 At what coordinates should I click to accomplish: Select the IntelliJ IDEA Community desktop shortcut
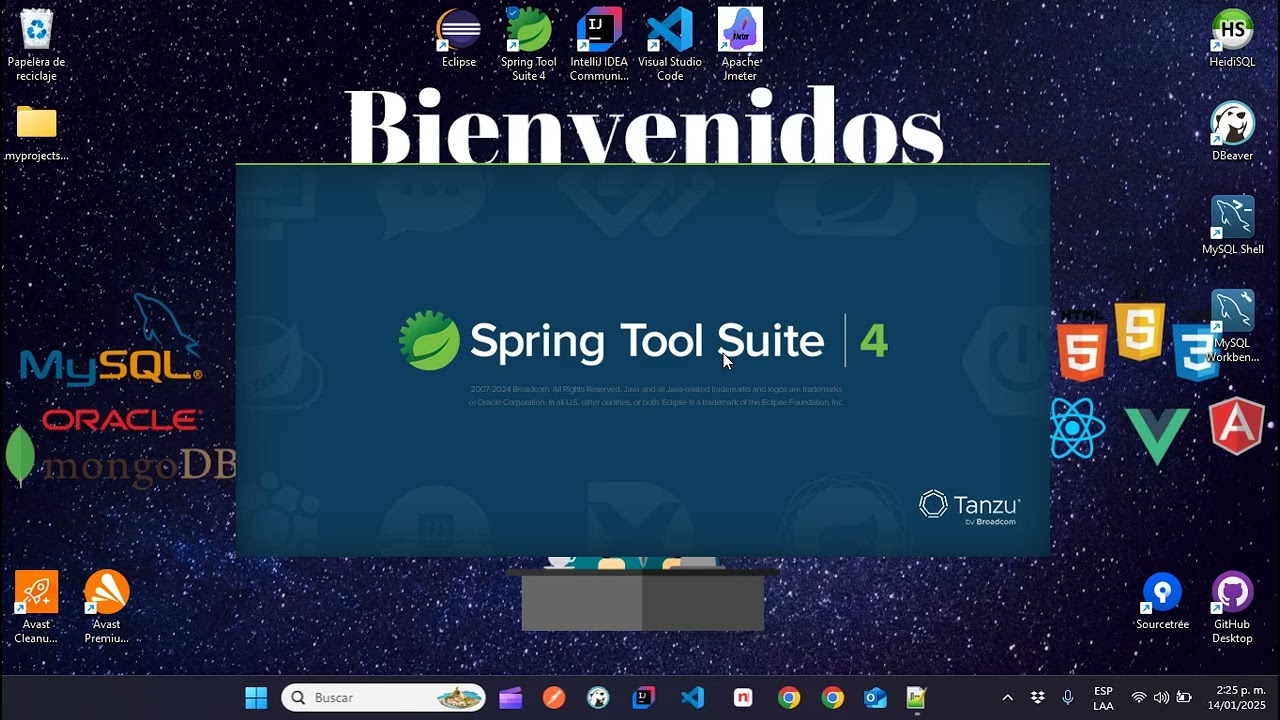(x=599, y=45)
